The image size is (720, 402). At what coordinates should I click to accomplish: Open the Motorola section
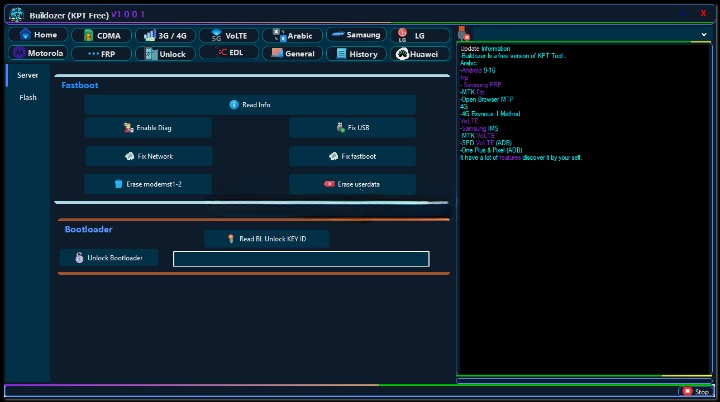(x=38, y=53)
